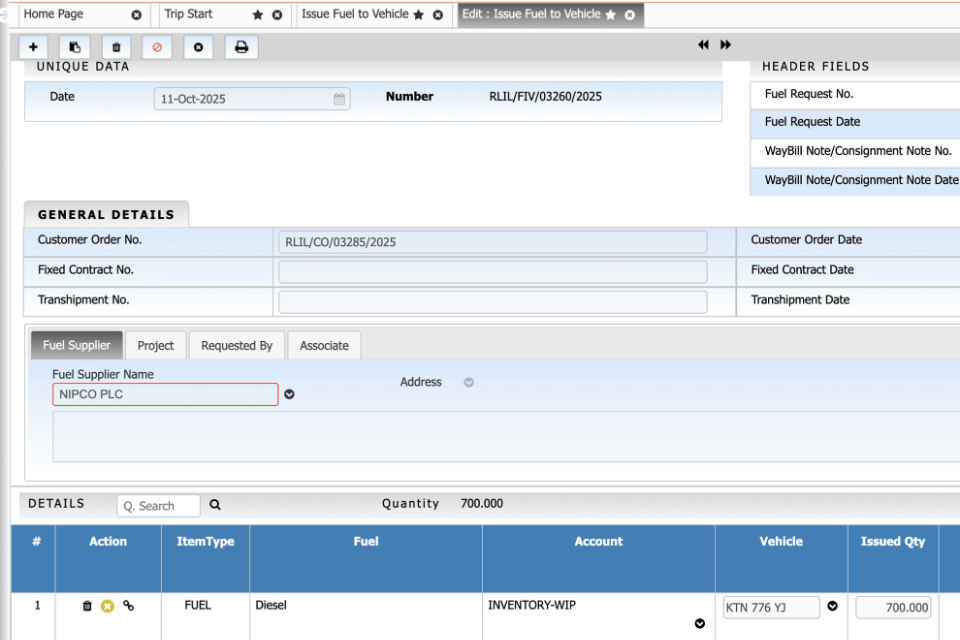Click the Details search input box
This screenshot has height=640, width=960.
[159, 506]
